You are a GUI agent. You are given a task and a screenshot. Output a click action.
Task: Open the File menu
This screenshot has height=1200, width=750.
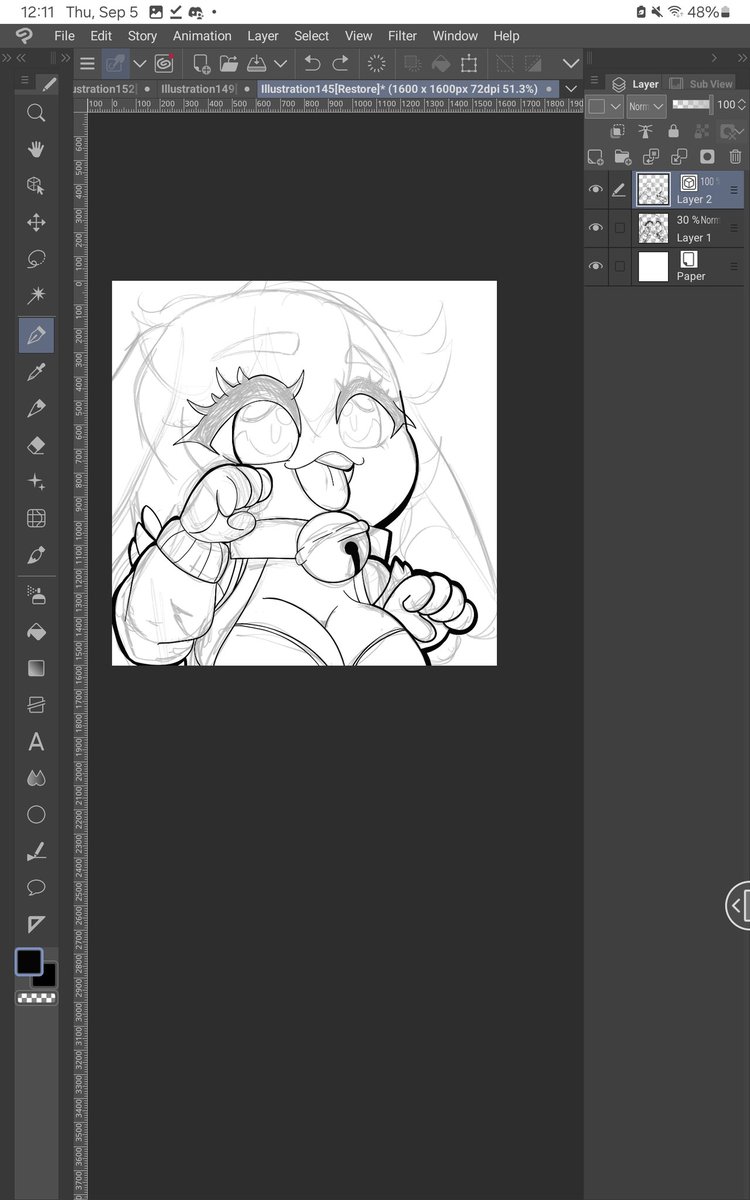point(64,35)
